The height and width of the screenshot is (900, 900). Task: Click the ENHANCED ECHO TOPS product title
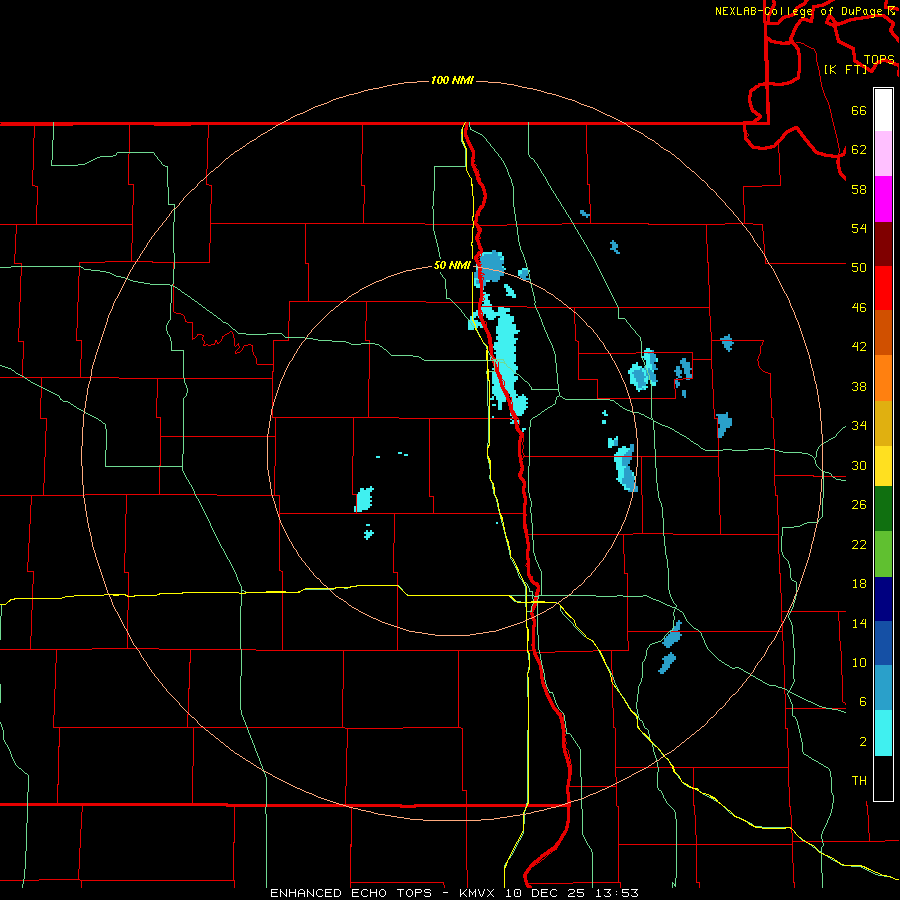tap(351, 893)
